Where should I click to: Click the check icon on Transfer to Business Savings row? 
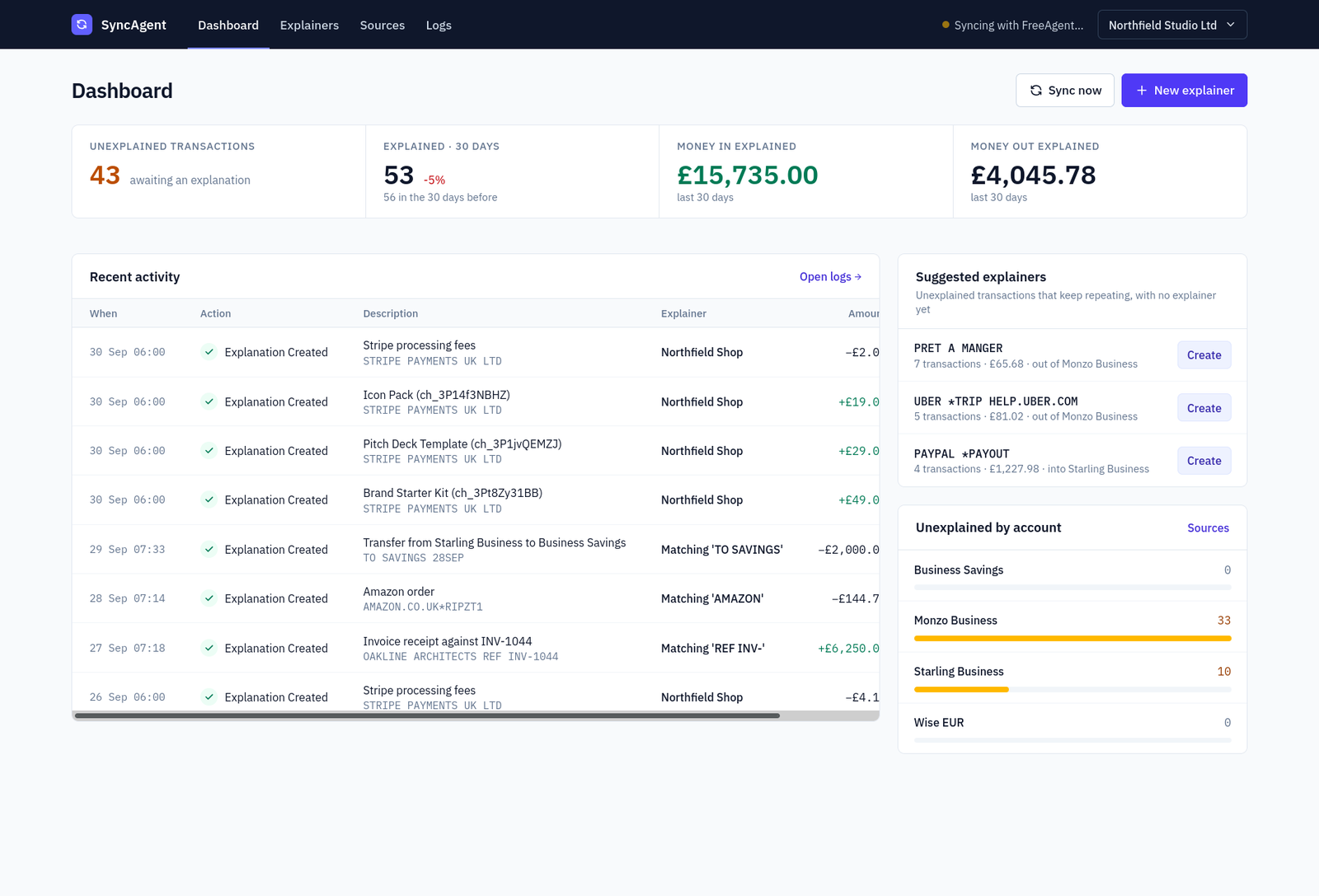click(x=209, y=549)
